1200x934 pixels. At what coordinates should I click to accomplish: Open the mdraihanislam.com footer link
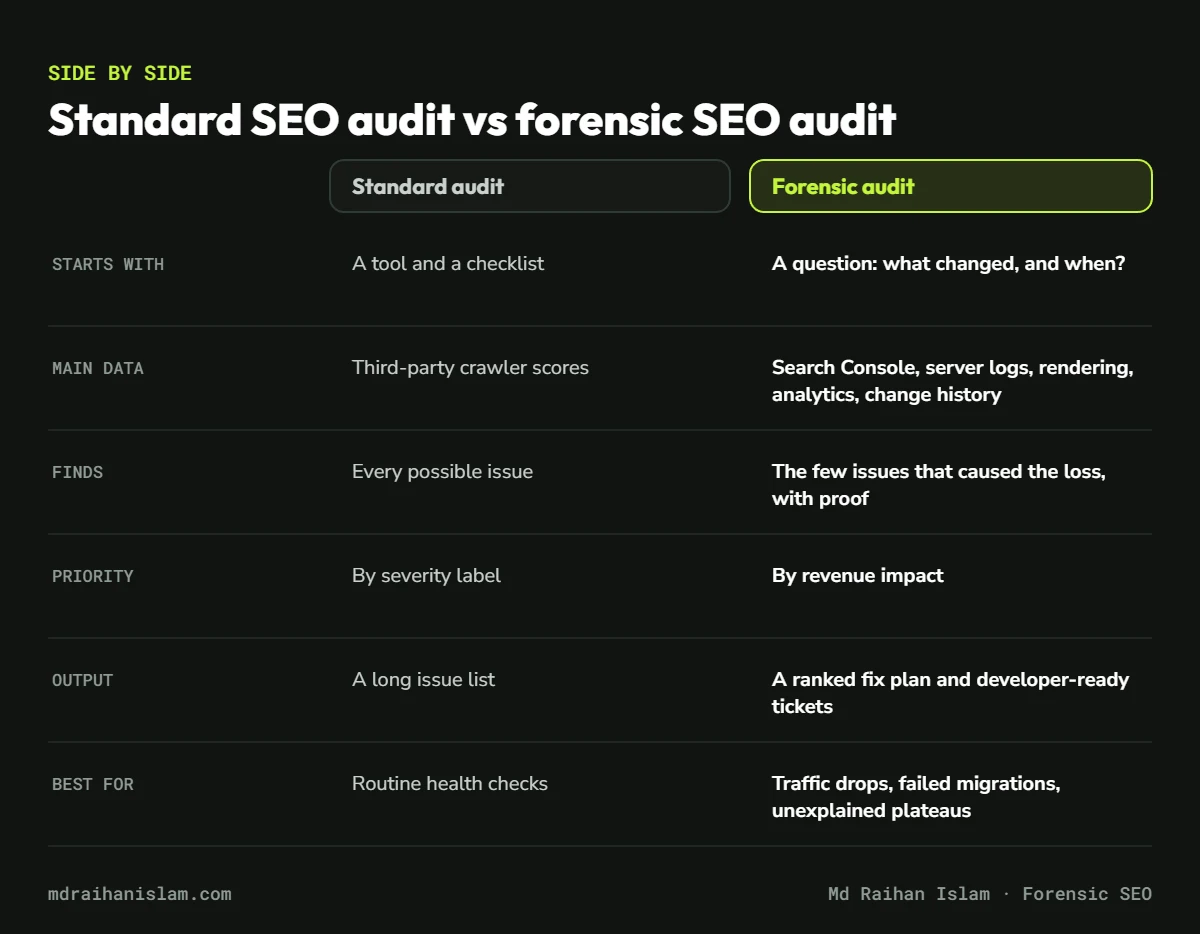click(x=140, y=894)
